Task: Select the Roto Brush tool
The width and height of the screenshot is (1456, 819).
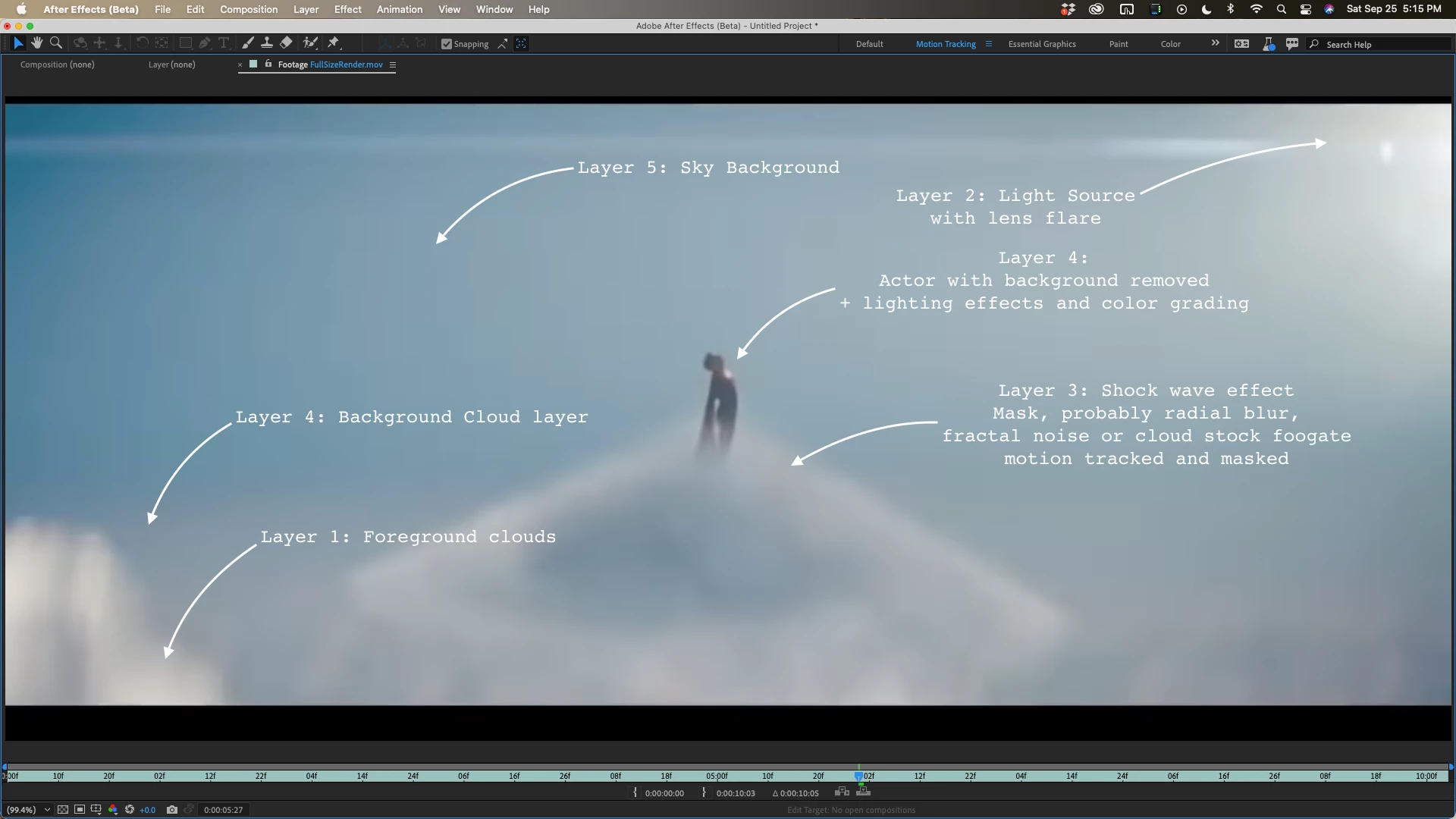Action: [309, 43]
